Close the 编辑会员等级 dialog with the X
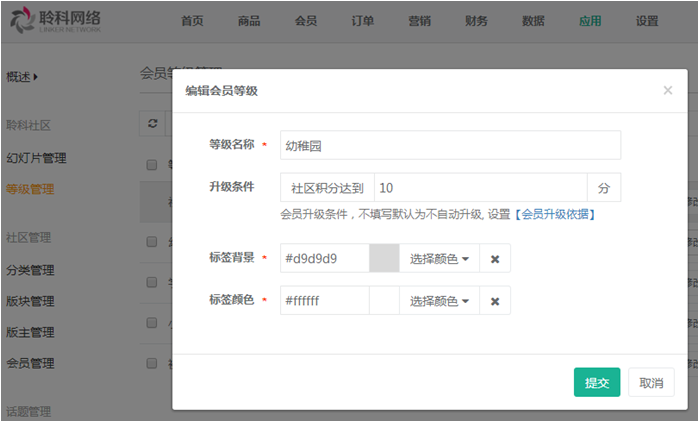This screenshot has width=700, height=422. click(x=668, y=90)
